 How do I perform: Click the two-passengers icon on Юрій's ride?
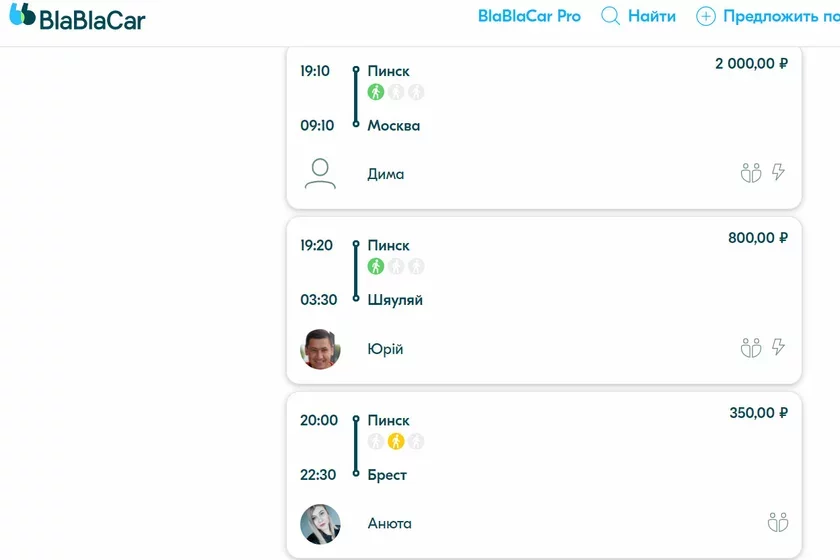coord(751,347)
